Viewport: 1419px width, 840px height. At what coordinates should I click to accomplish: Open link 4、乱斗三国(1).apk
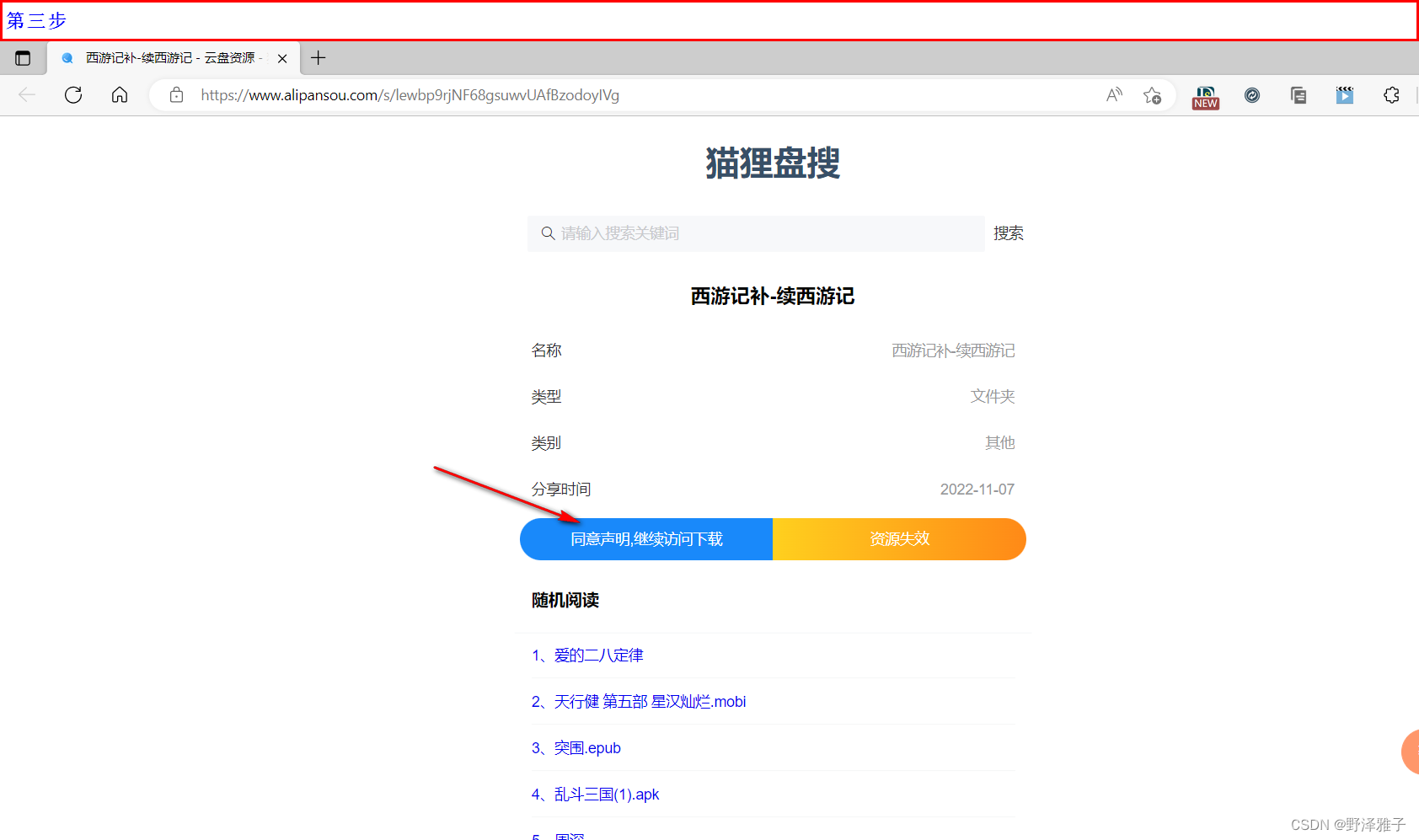click(x=596, y=795)
